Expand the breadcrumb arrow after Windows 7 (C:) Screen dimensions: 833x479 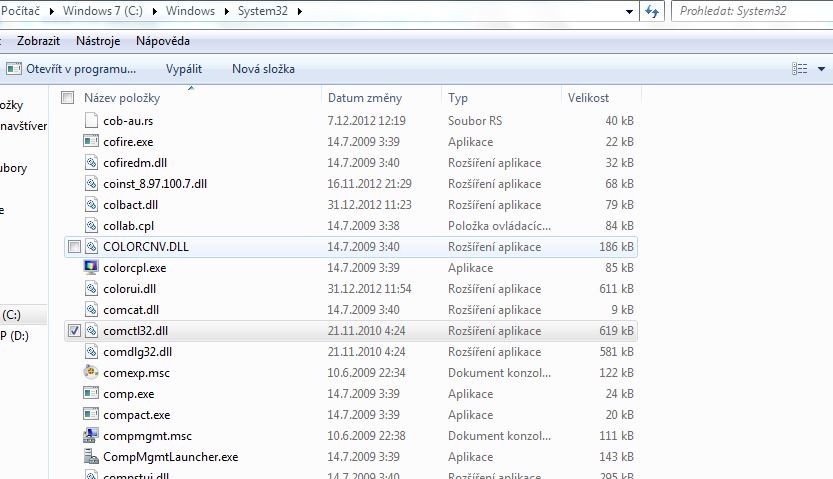pos(155,11)
